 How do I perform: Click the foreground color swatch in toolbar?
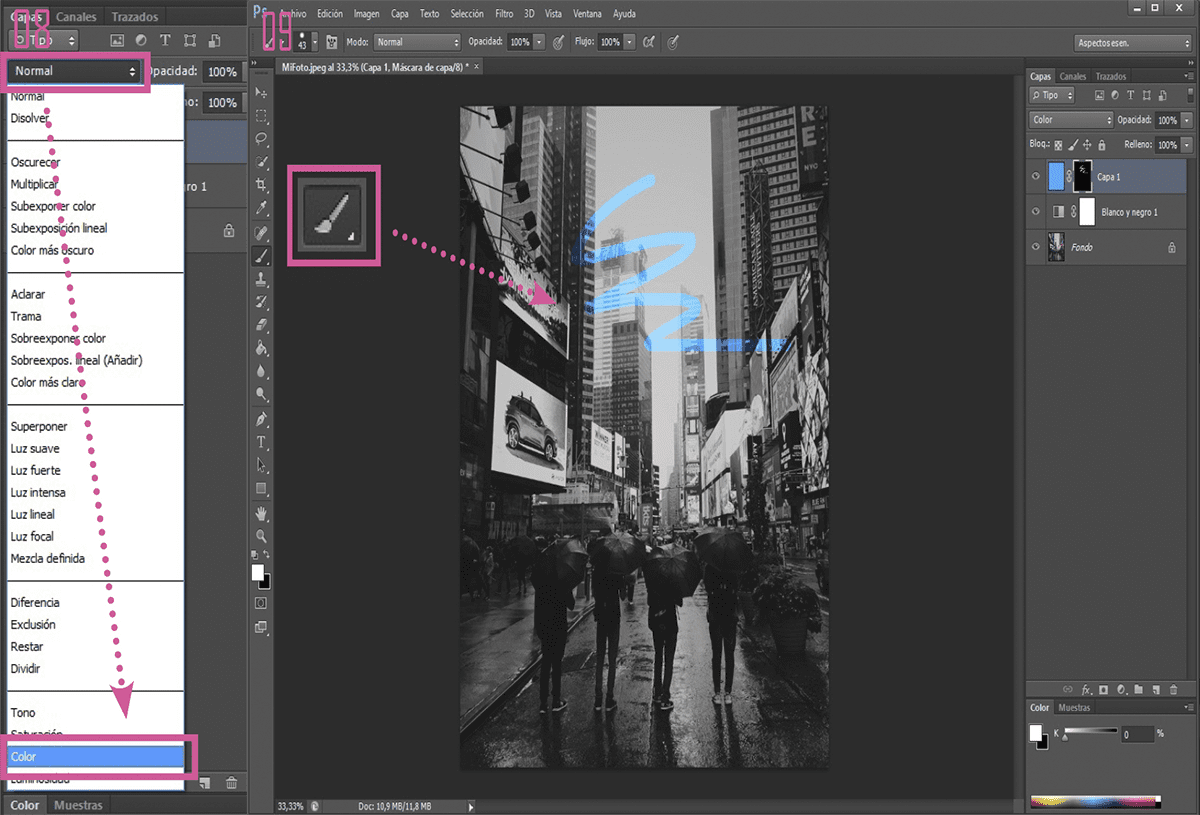pos(258,572)
